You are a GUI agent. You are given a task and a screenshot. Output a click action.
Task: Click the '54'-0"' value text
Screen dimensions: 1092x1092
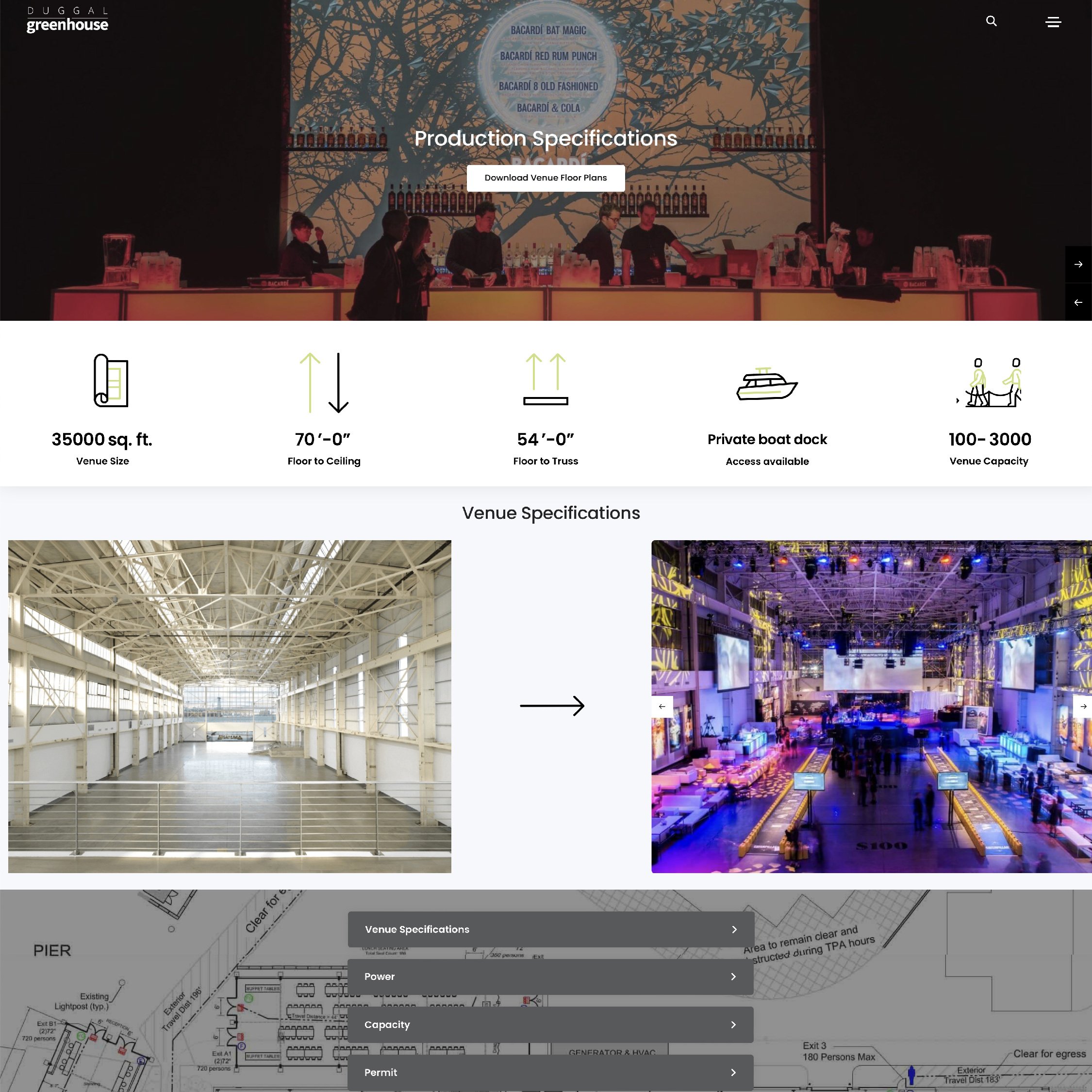coord(546,439)
